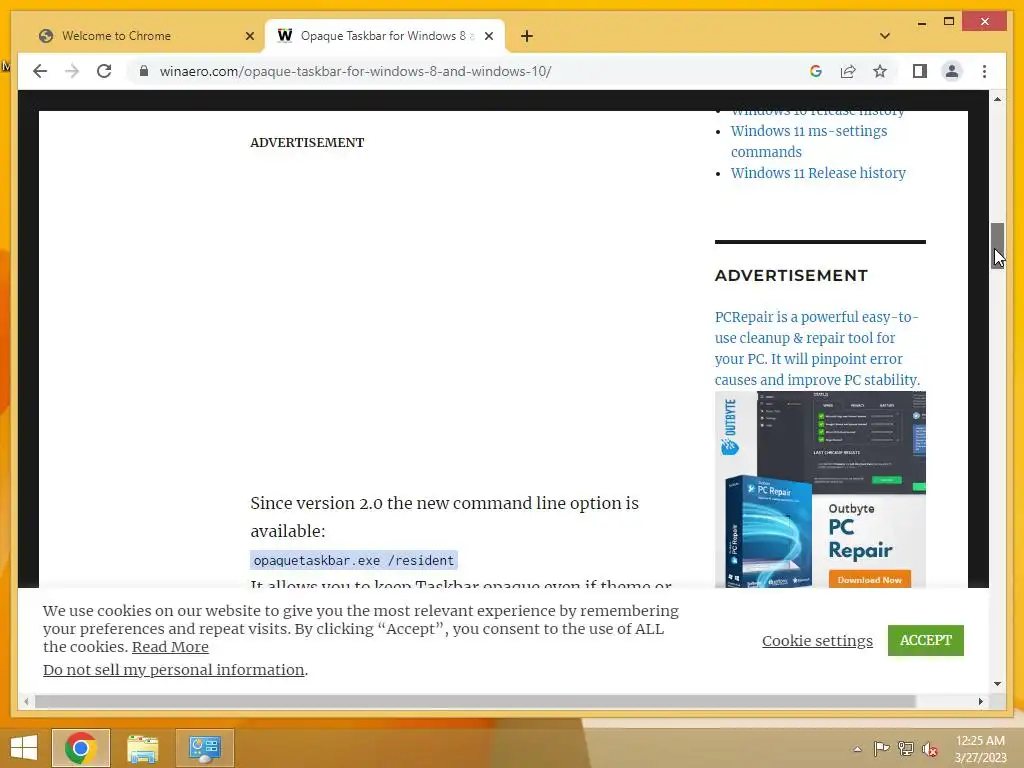Open the Chrome profile menu
The width and height of the screenshot is (1024, 768).
[952, 71]
